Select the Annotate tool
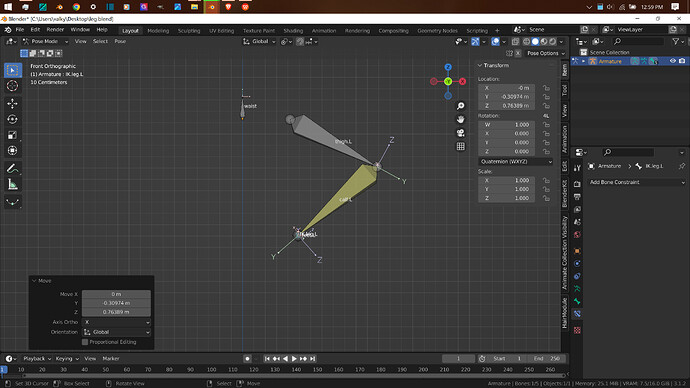Screen dimensions: 690x388 click(13, 168)
